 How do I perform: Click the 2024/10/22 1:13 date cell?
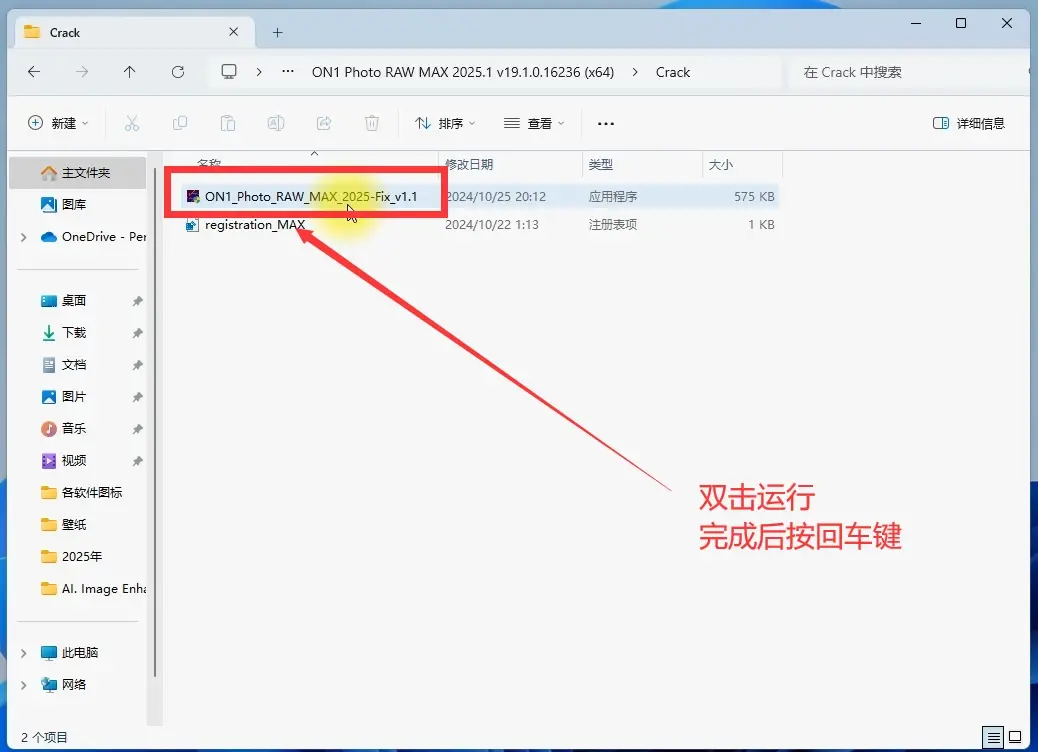click(492, 224)
